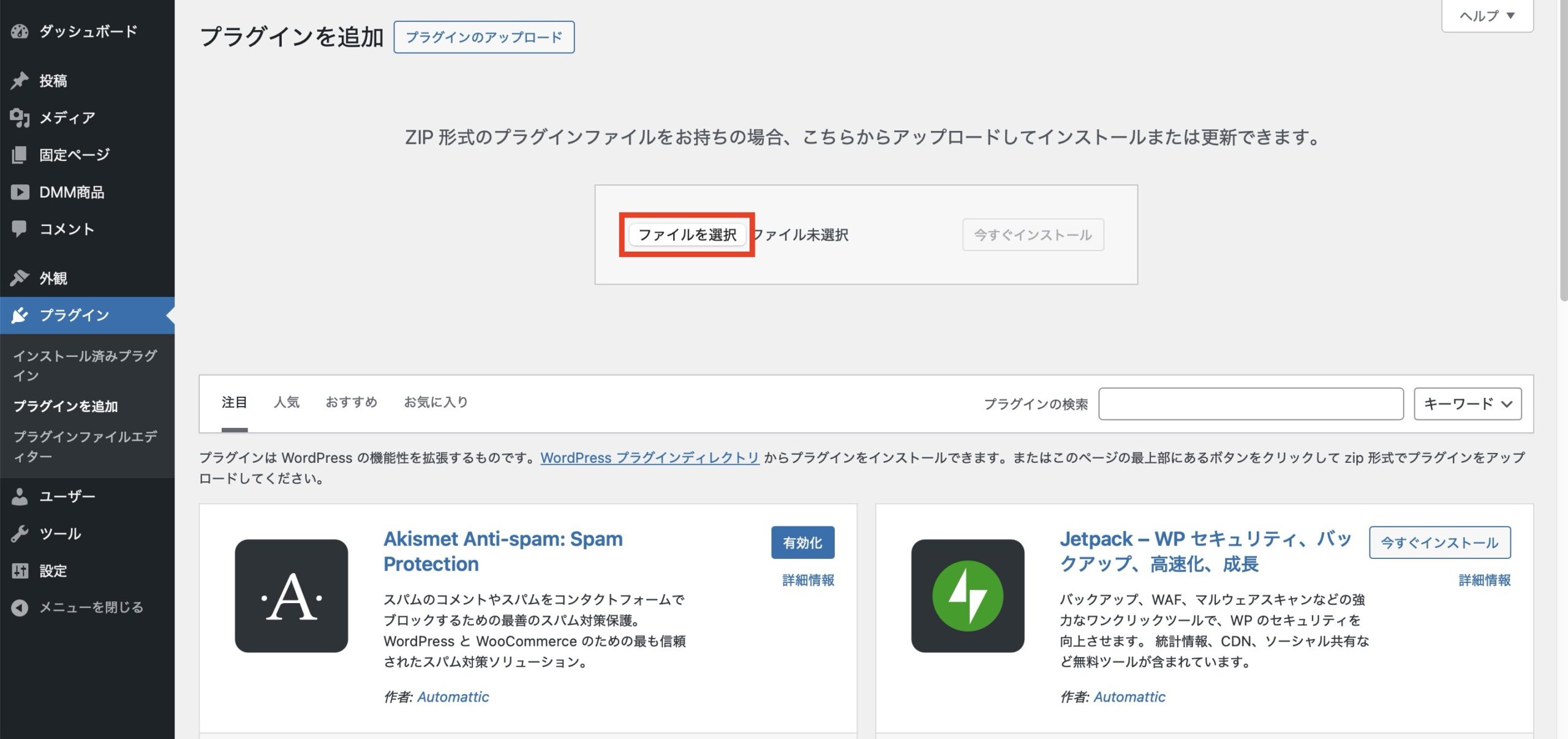Select the ツール wrench icon
The height and width of the screenshot is (739, 1568).
(x=20, y=533)
